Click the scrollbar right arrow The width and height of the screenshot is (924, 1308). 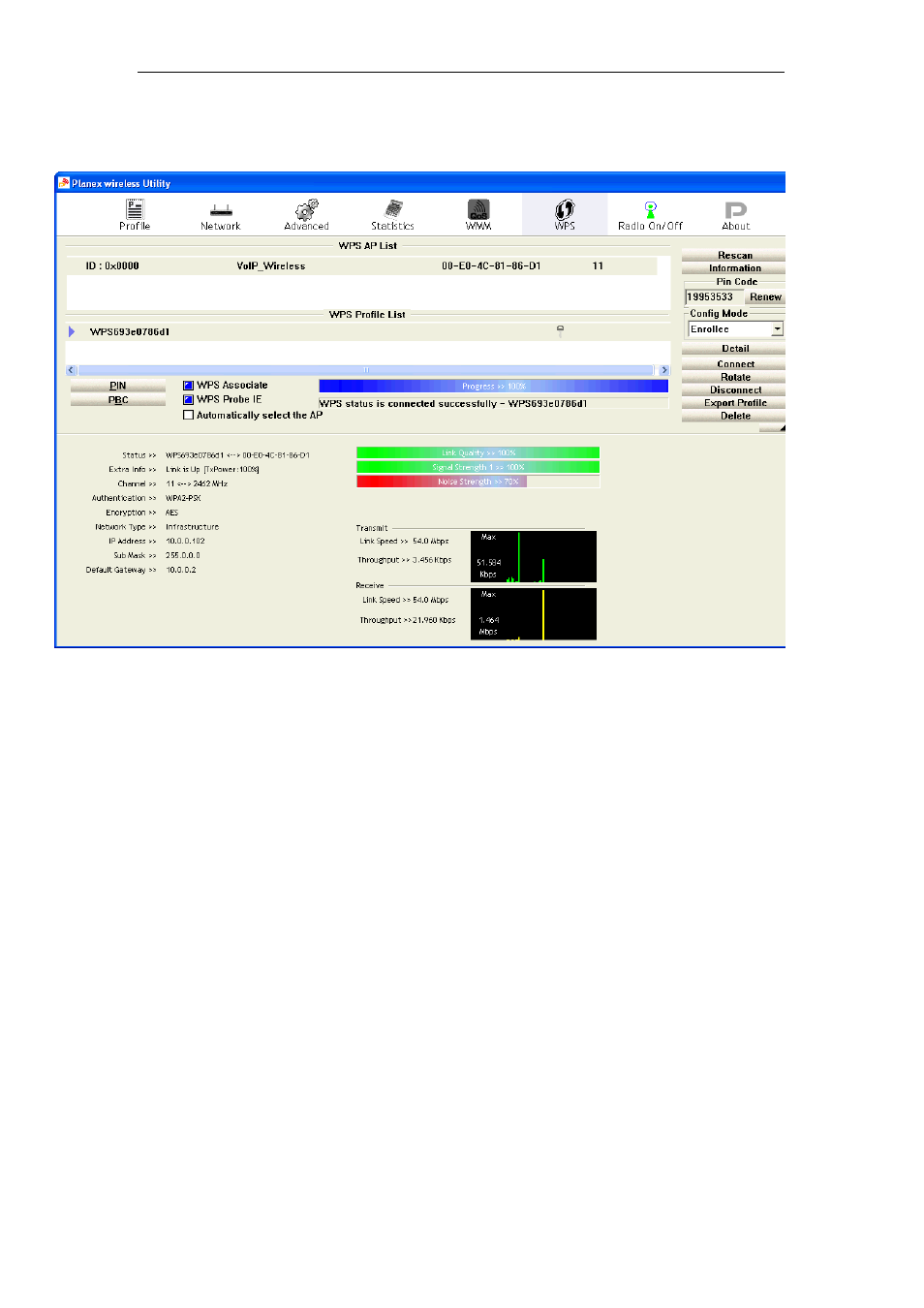tap(663, 370)
